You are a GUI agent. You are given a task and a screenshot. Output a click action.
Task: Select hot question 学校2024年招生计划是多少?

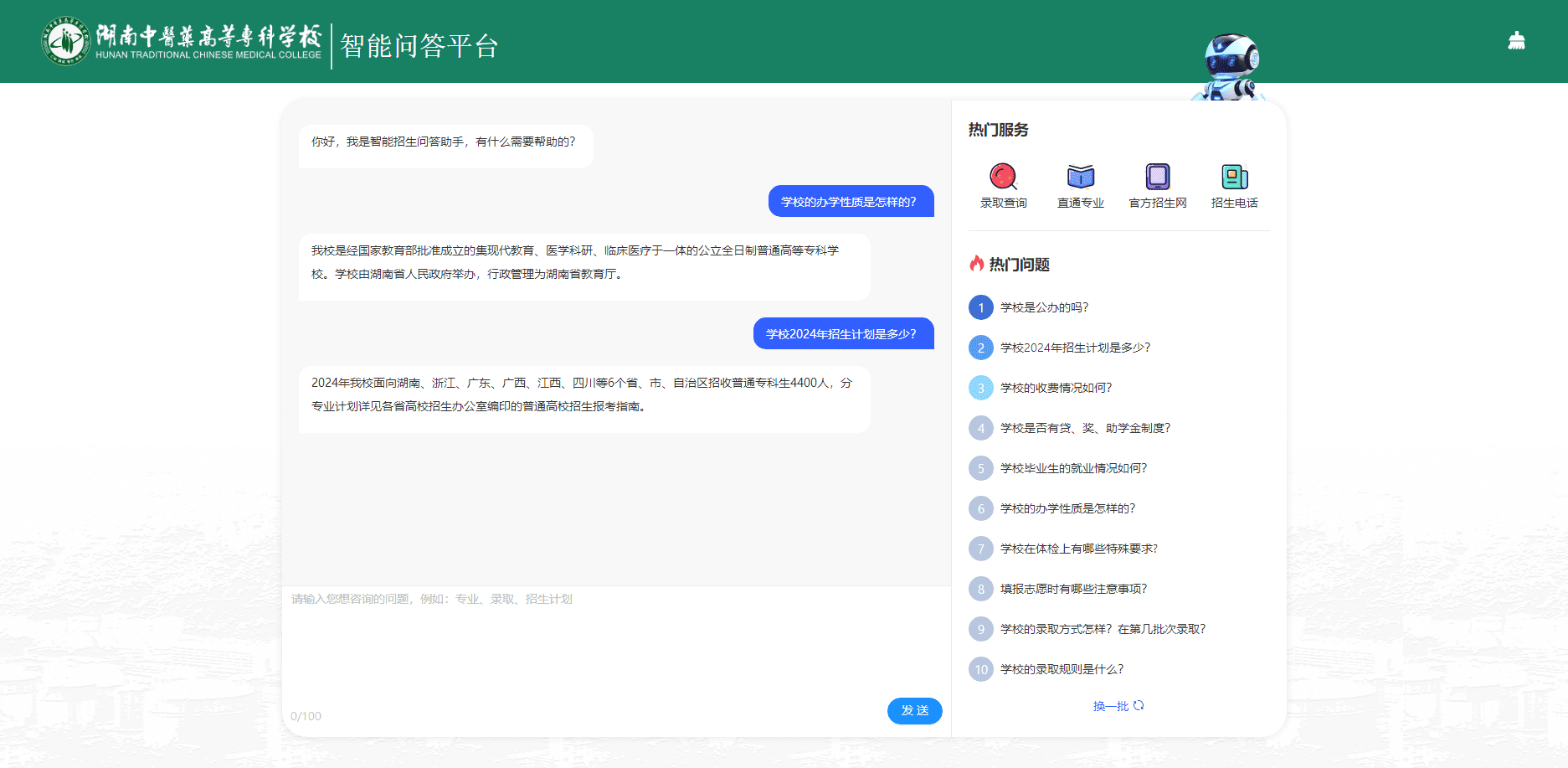point(1075,348)
